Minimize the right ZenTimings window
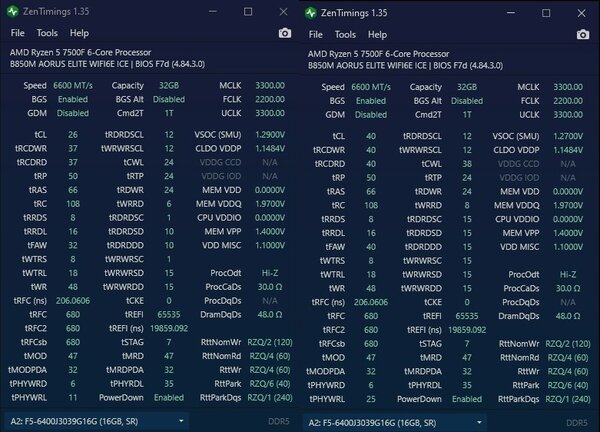The image size is (600, 432). [511, 13]
